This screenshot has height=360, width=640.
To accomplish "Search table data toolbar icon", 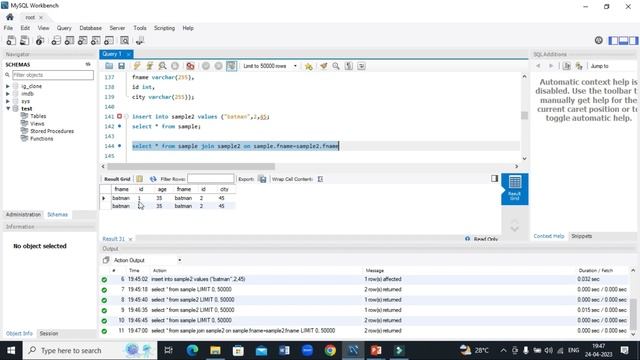I will [124, 40].
